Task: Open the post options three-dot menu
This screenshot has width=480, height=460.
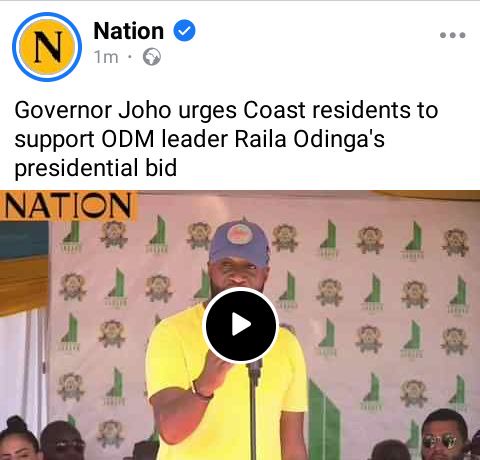Action: (452, 35)
